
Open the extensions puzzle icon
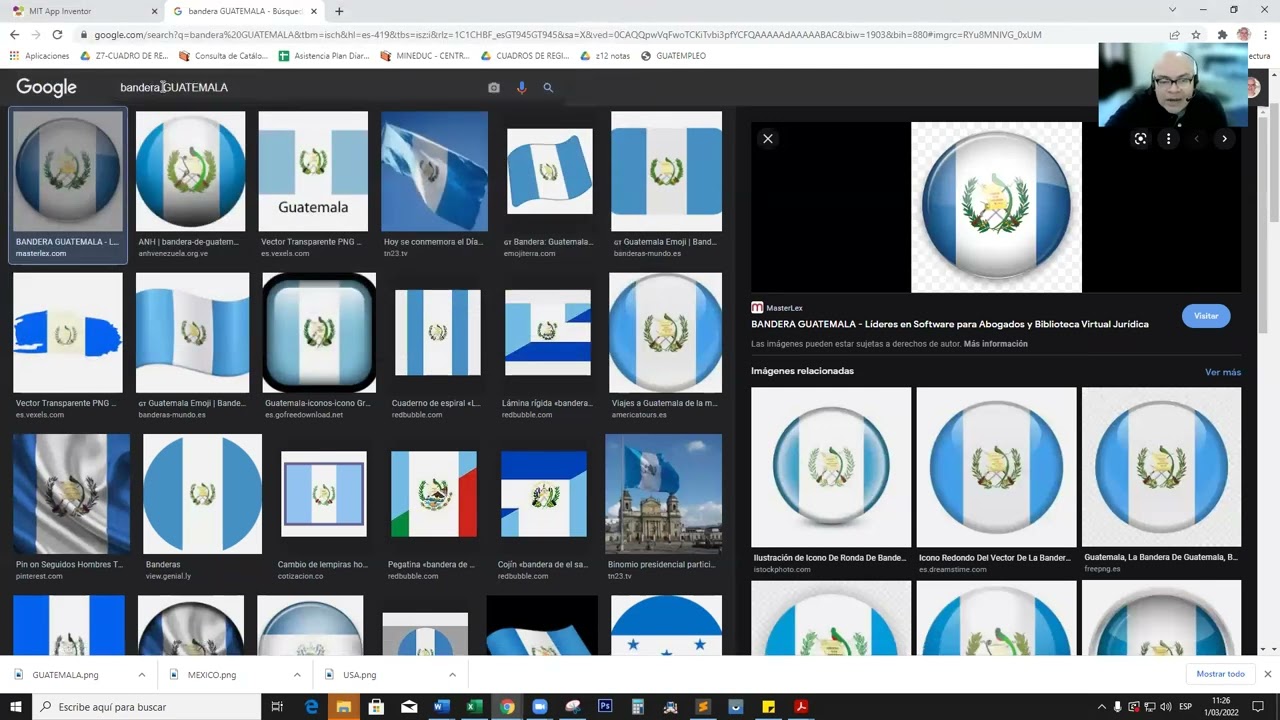(1222, 34)
